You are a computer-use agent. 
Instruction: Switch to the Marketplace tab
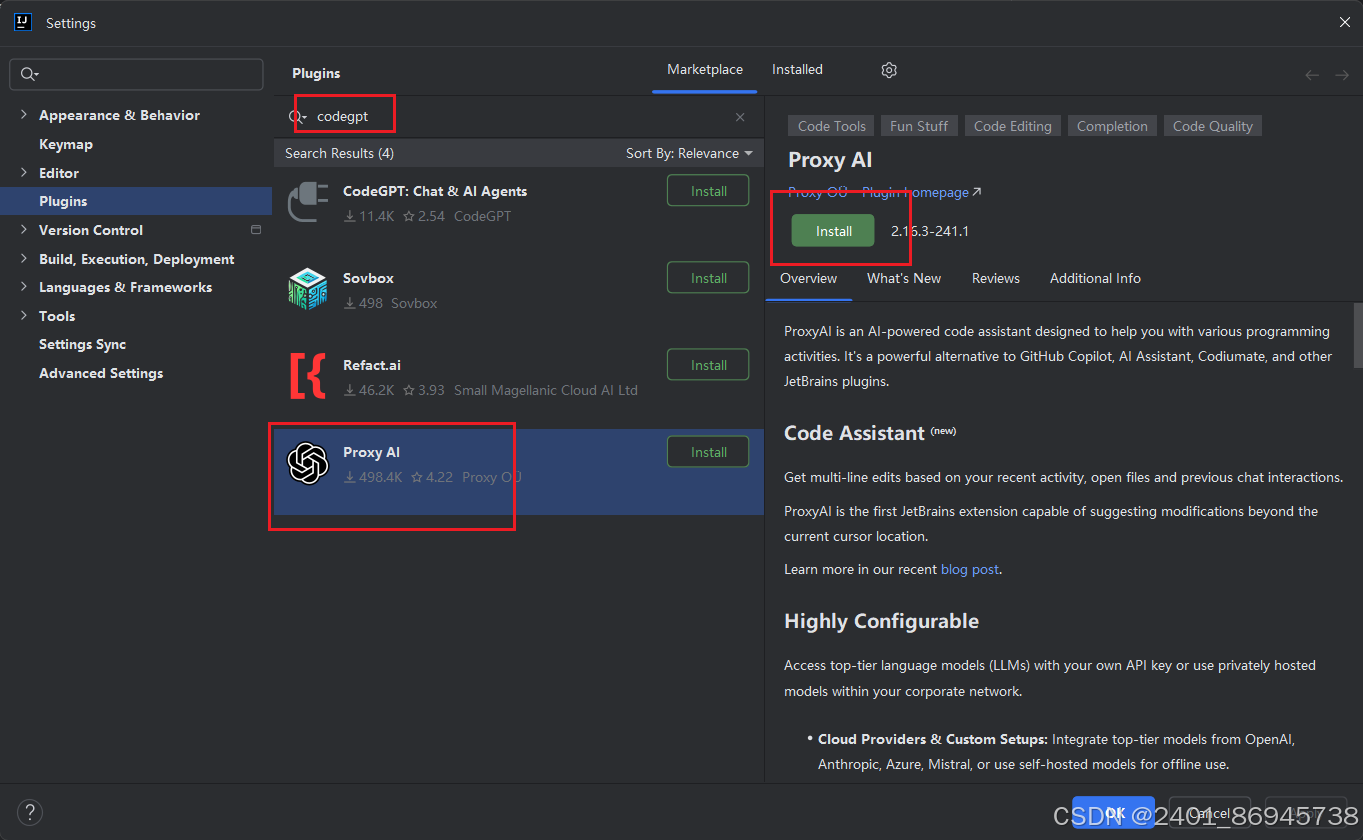705,70
